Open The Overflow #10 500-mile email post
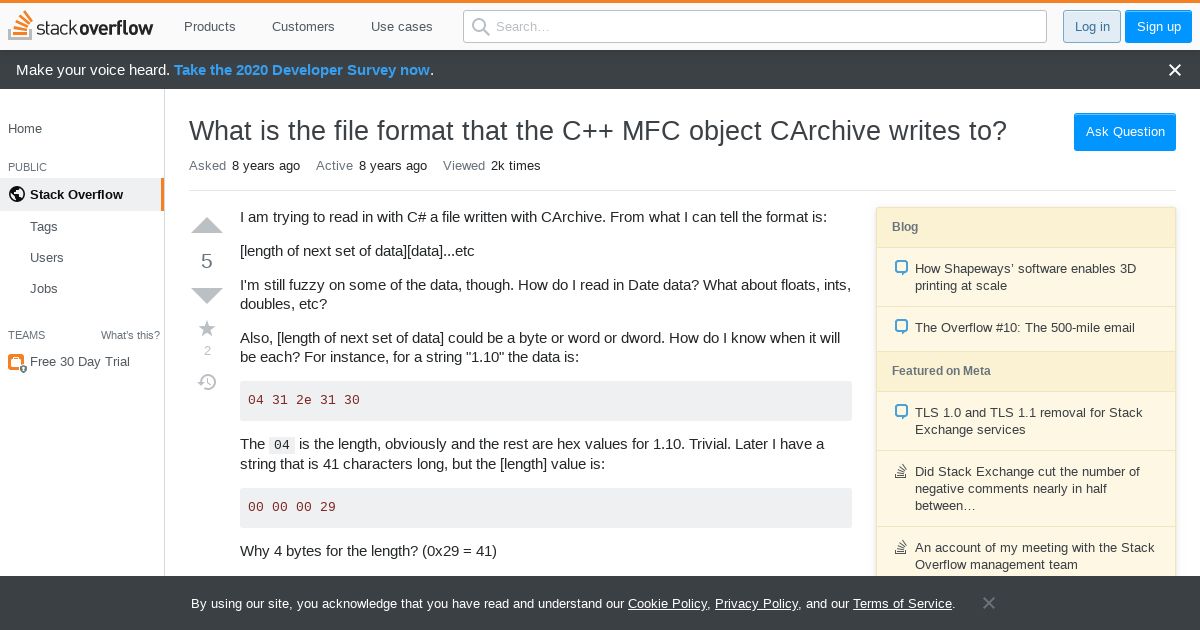 coord(1025,327)
